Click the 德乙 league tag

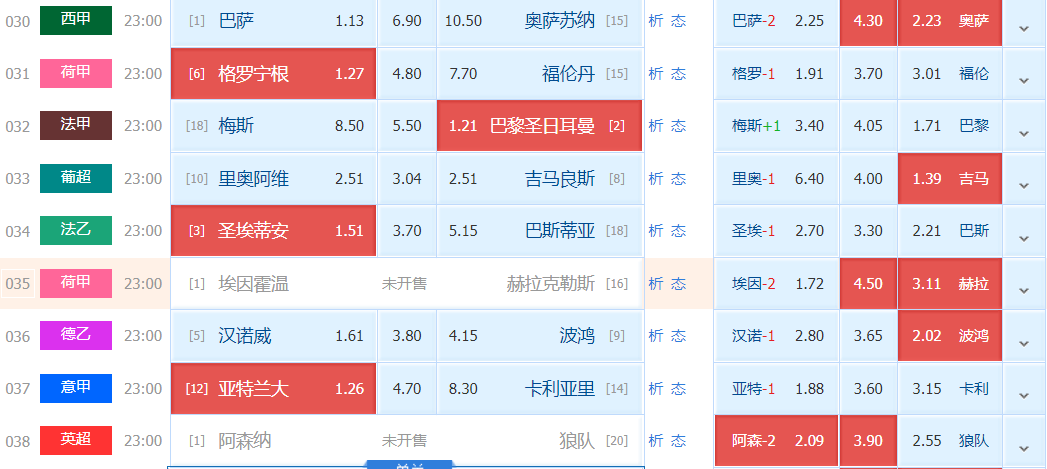(75, 335)
